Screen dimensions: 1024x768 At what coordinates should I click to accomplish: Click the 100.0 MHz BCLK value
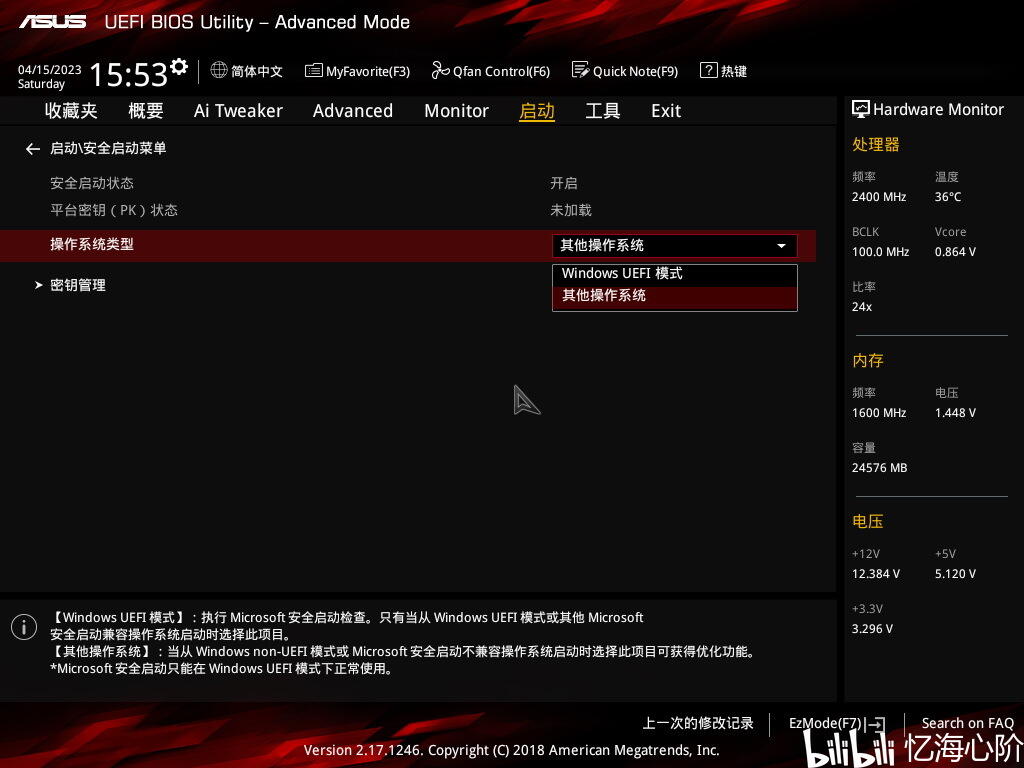click(x=880, y=251)
